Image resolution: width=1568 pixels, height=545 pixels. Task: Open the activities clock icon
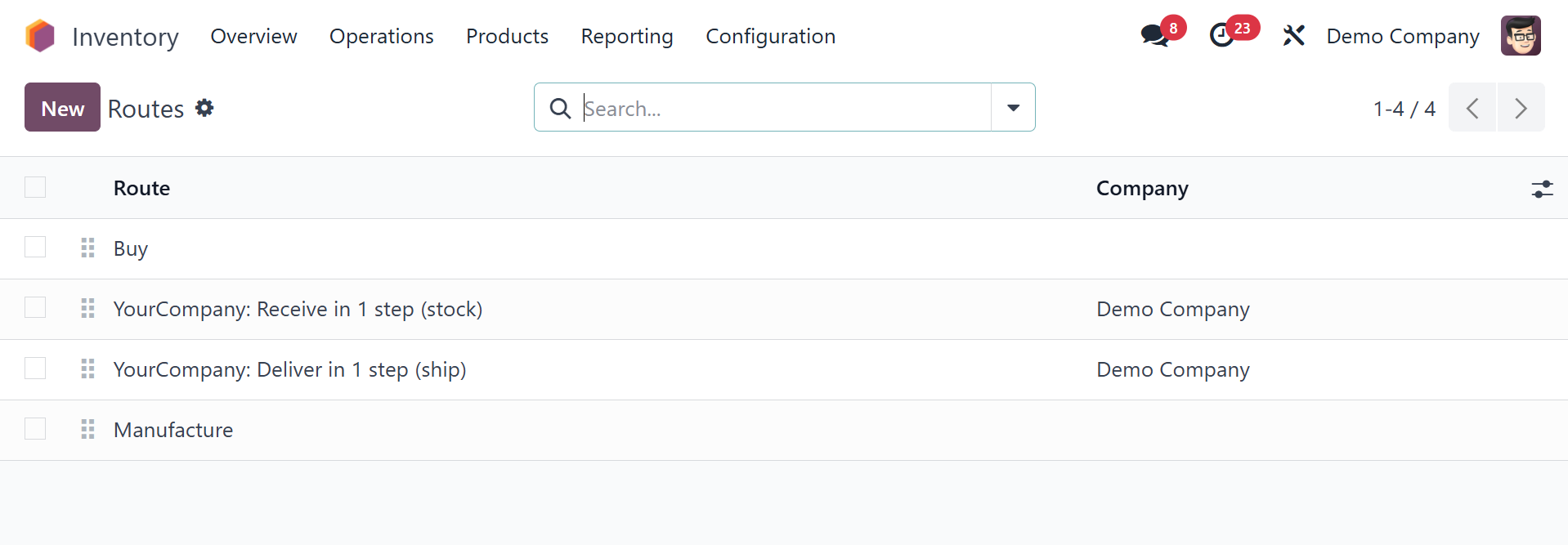[1222, 36]
